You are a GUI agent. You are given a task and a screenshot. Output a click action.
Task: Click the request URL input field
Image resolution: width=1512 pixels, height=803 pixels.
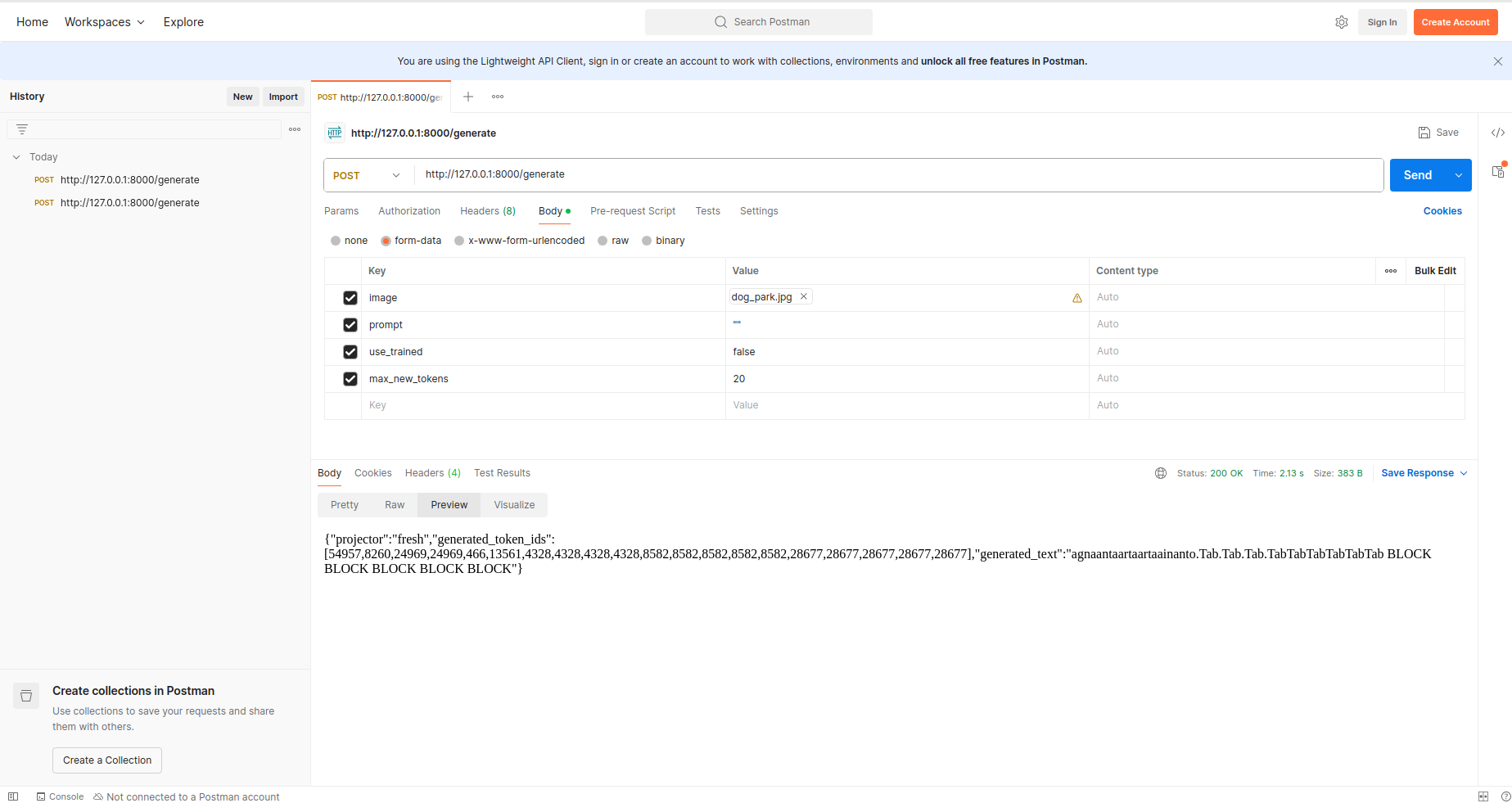click(899, 175)
